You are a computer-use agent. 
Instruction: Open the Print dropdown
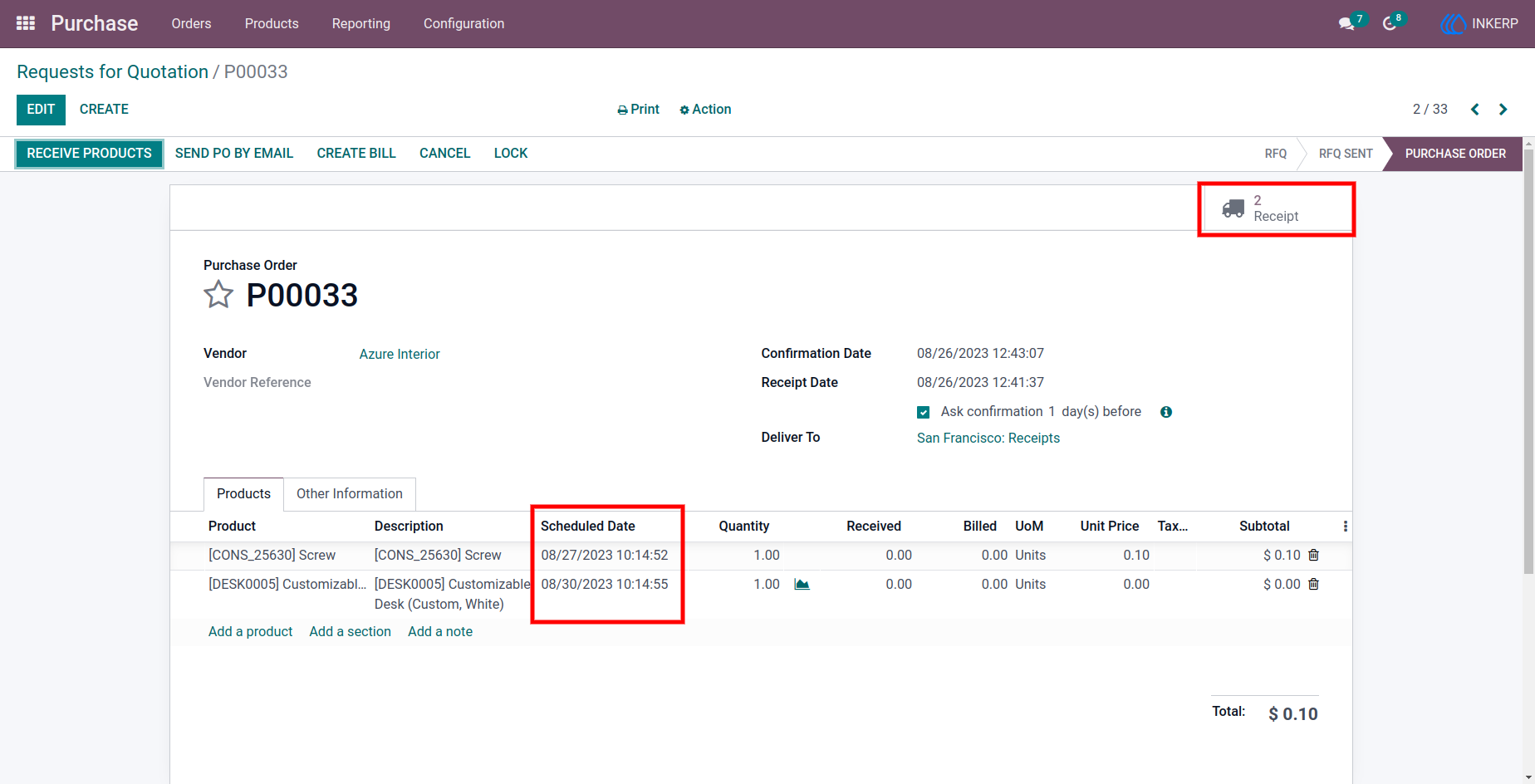tap(638, 110)
